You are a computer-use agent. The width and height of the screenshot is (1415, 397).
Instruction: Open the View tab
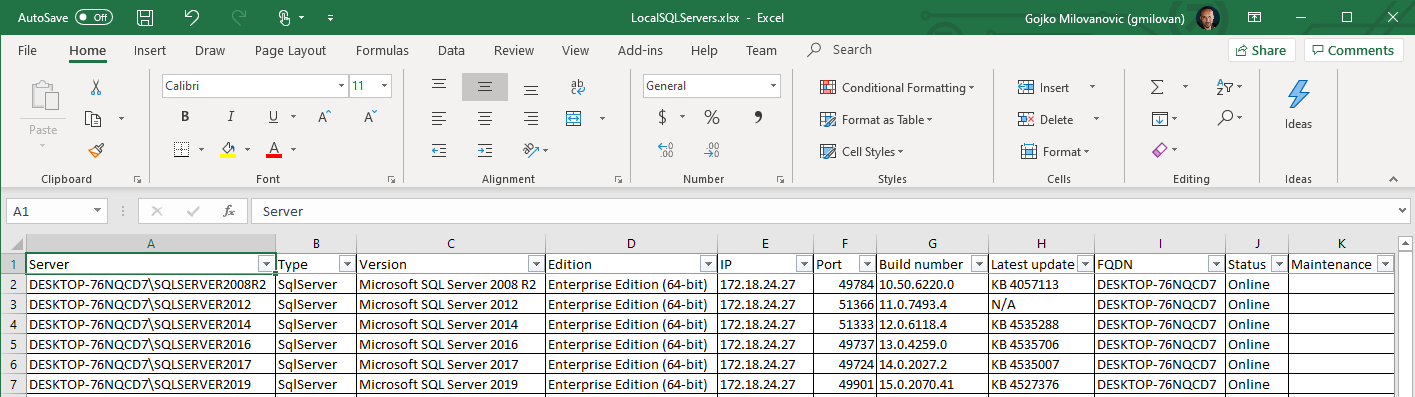click(x=575, y=50)
